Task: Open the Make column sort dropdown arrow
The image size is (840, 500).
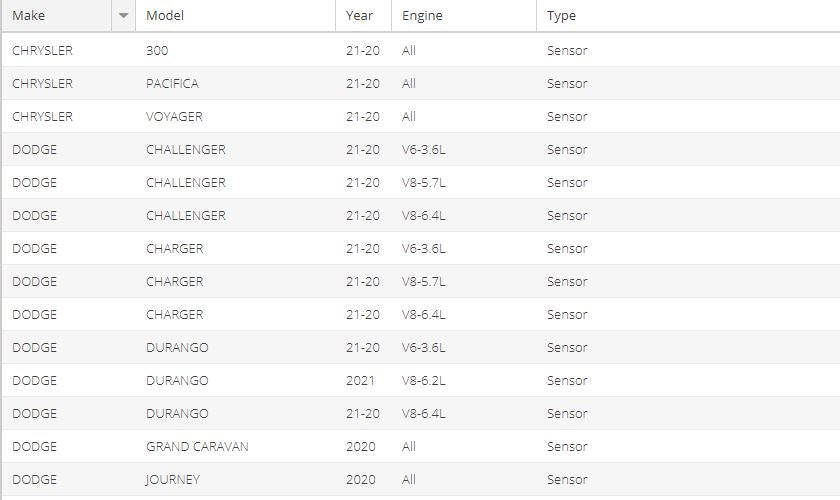Action: coord(124,16)
